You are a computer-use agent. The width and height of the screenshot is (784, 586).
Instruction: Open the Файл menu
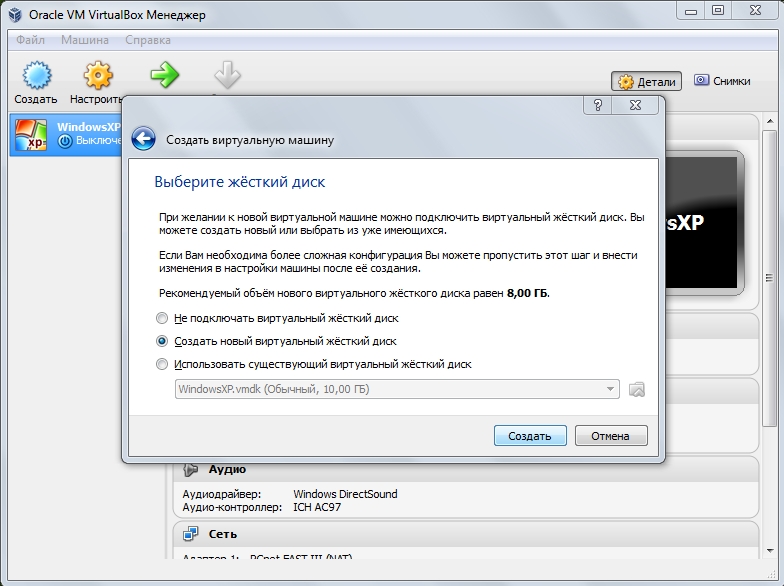(x=30, y=40)
